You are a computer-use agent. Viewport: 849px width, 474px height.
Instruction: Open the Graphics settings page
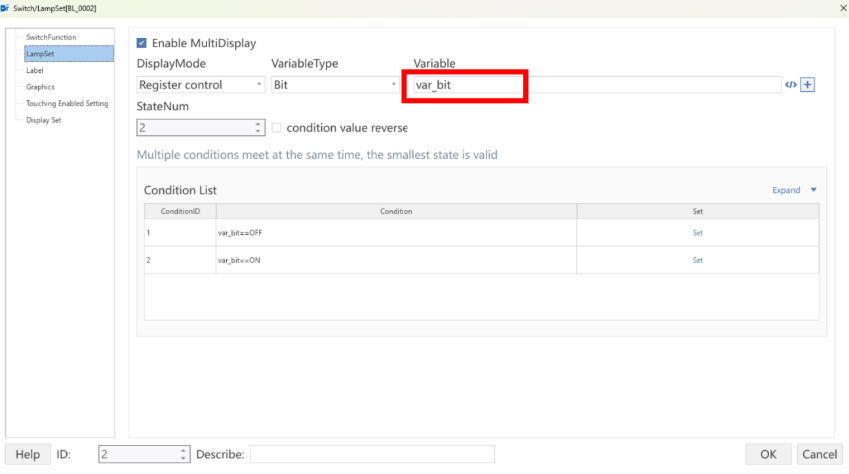[x=40, y=87]
